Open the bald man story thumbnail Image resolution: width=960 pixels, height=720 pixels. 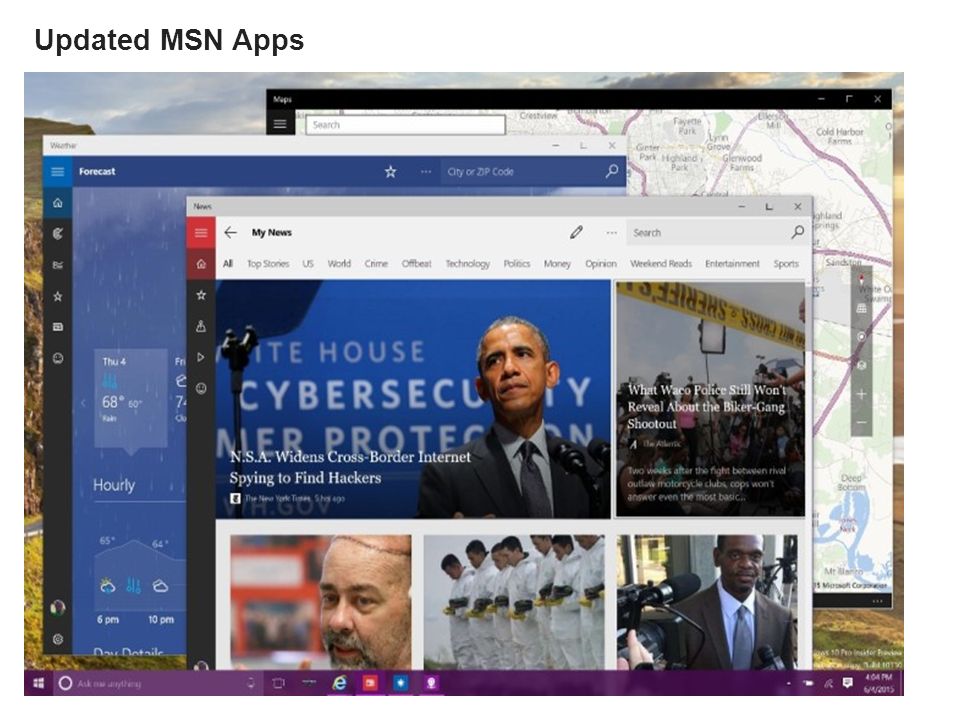(x=321, y=602)
